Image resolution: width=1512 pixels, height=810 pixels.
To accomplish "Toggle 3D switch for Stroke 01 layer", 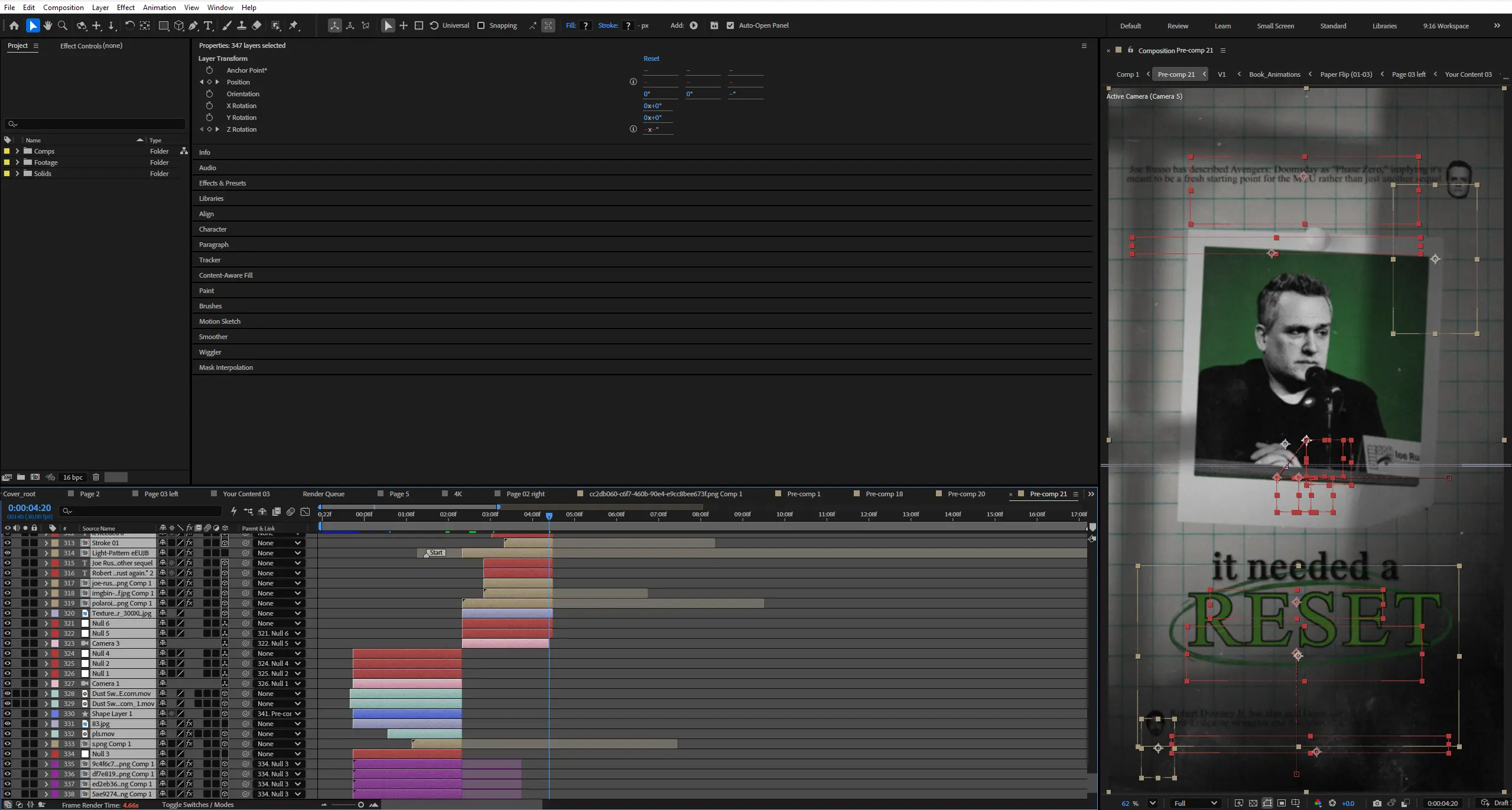I will [225, 543].
